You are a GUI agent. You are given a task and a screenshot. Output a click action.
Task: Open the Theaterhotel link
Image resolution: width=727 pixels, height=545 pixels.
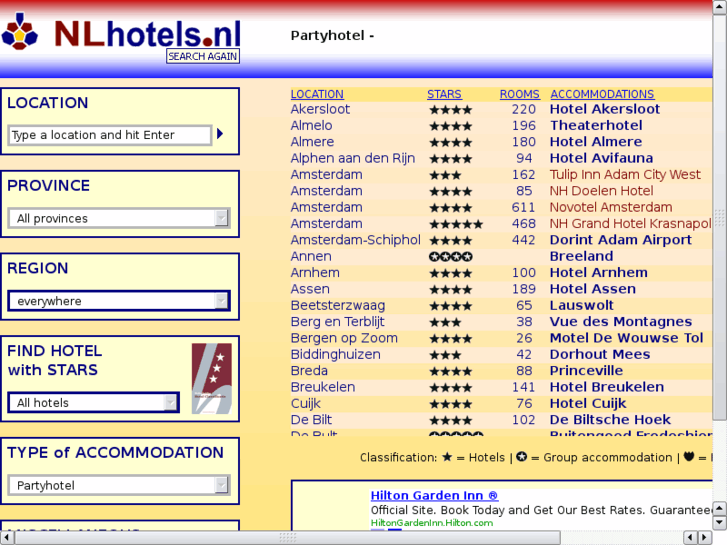(x=596, y=125)
